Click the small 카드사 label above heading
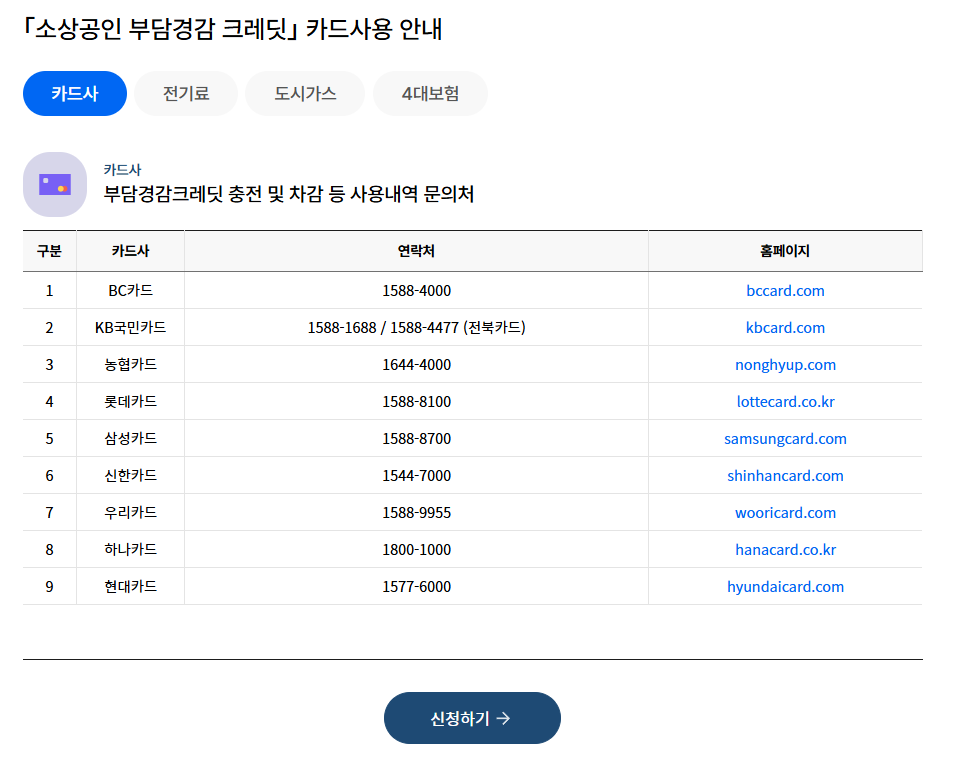Screen dimensions: 955x759 coord(122,169)
